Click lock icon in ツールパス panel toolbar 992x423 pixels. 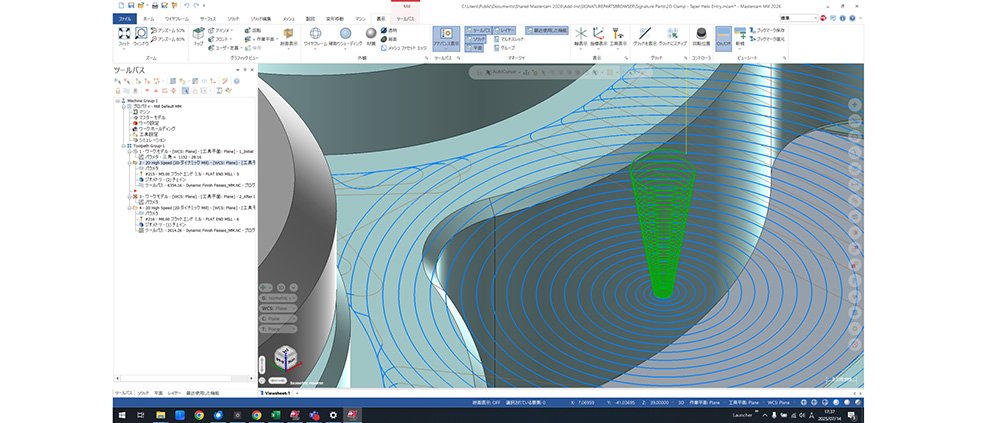tap(118, 91)
